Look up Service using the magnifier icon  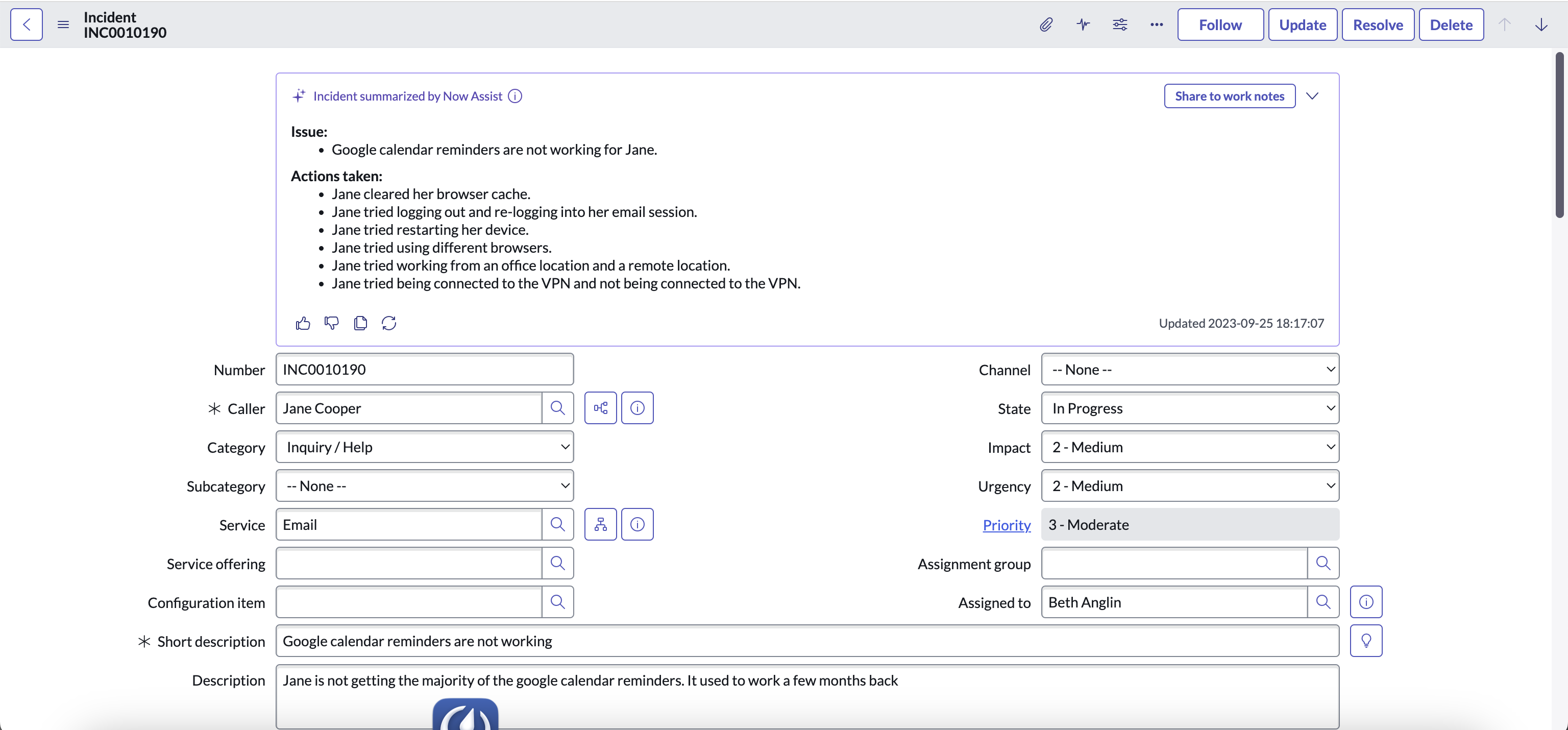point(557,524)
